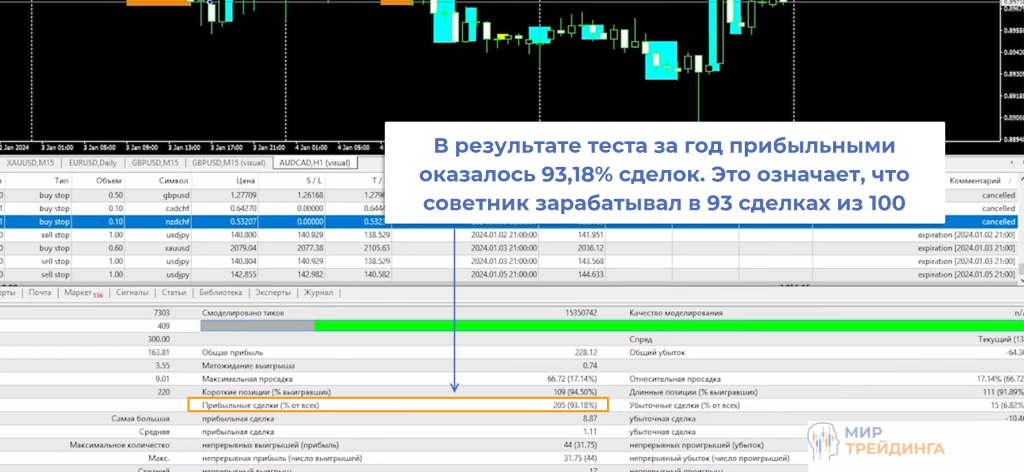This screenshot has height=472, width=1024.
Task: Click the Market notification badge 136
Action: point(98,294)
